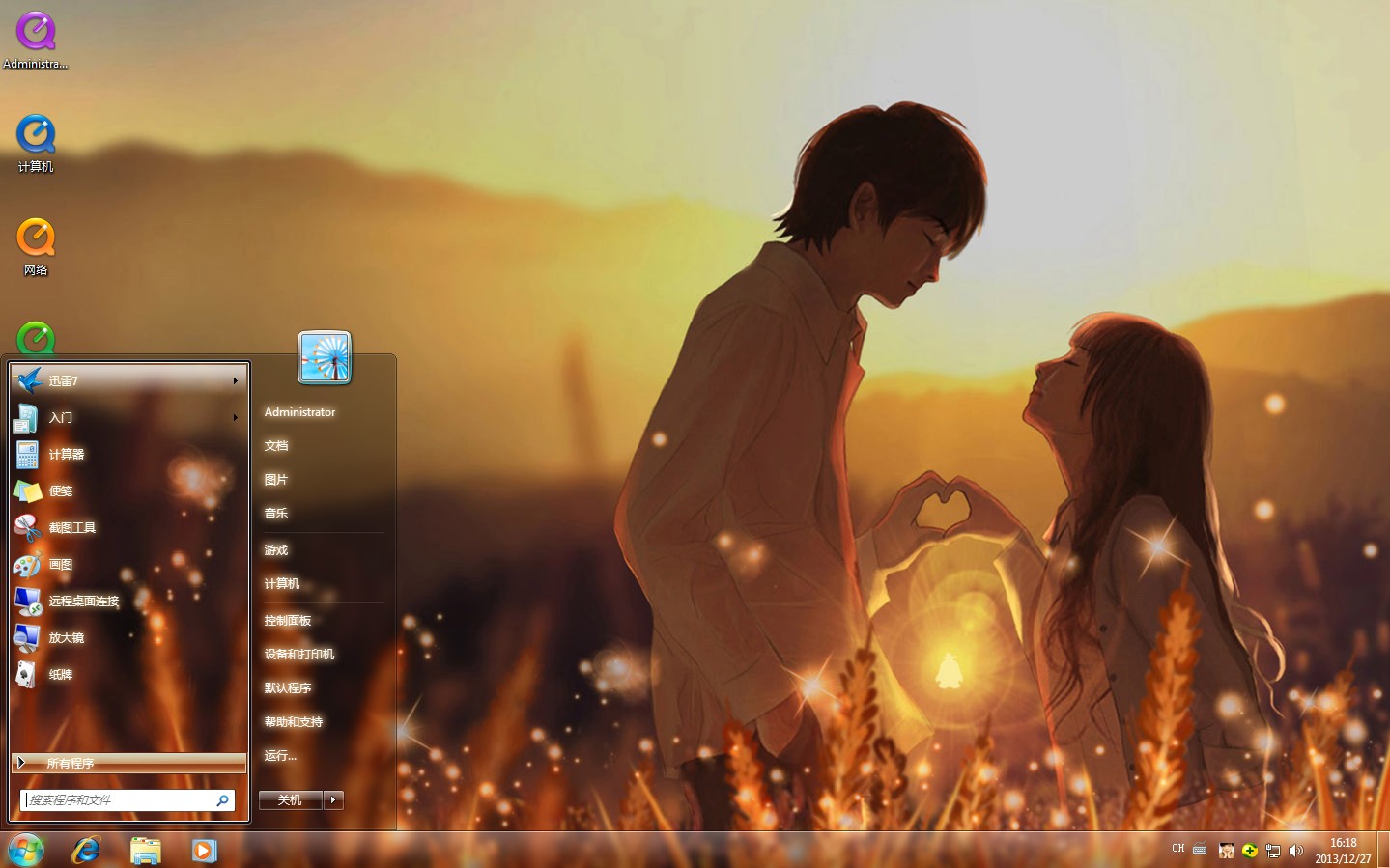
Task: Open the portrait tray icon
Action: click(1227, 851)
